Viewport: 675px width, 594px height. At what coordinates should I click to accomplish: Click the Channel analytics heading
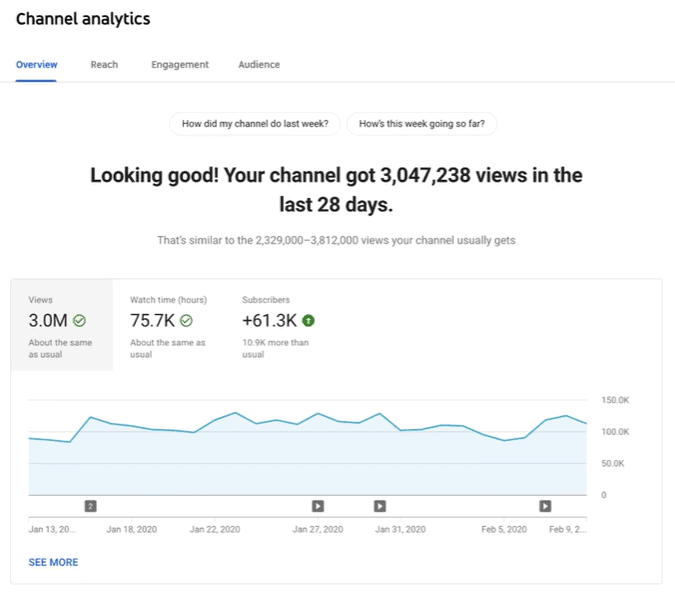point(83,19)
